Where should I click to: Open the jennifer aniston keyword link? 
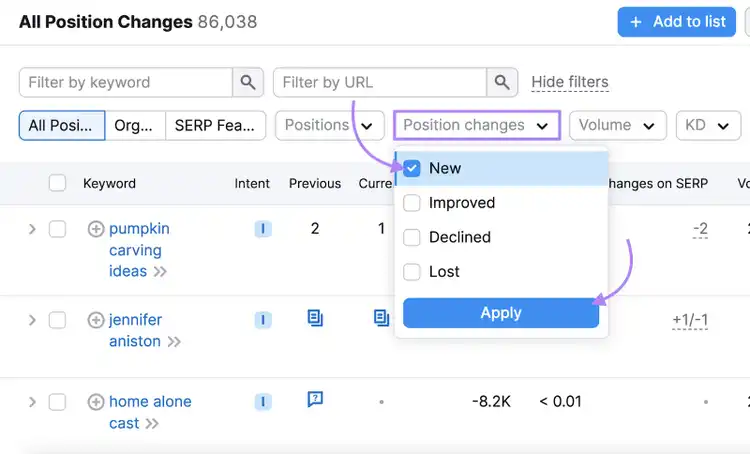point(136,331)
